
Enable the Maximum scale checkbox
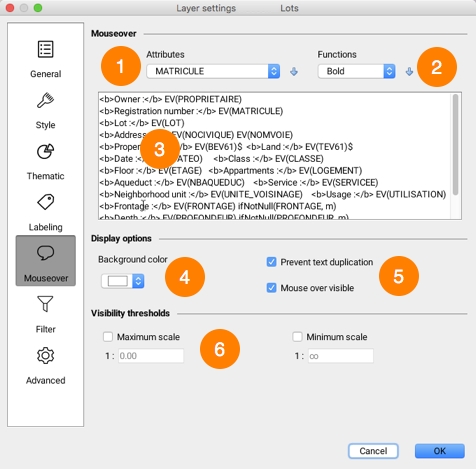coord(108,337)
